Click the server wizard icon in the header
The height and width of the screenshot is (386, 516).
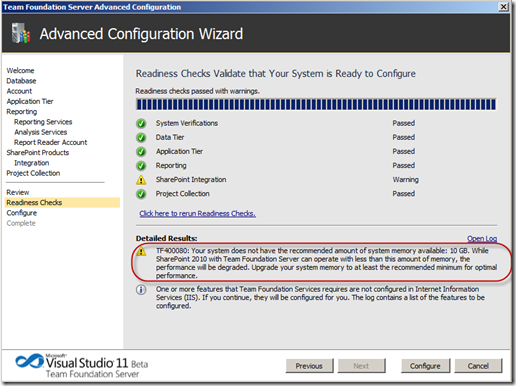[x=21, y=33]
